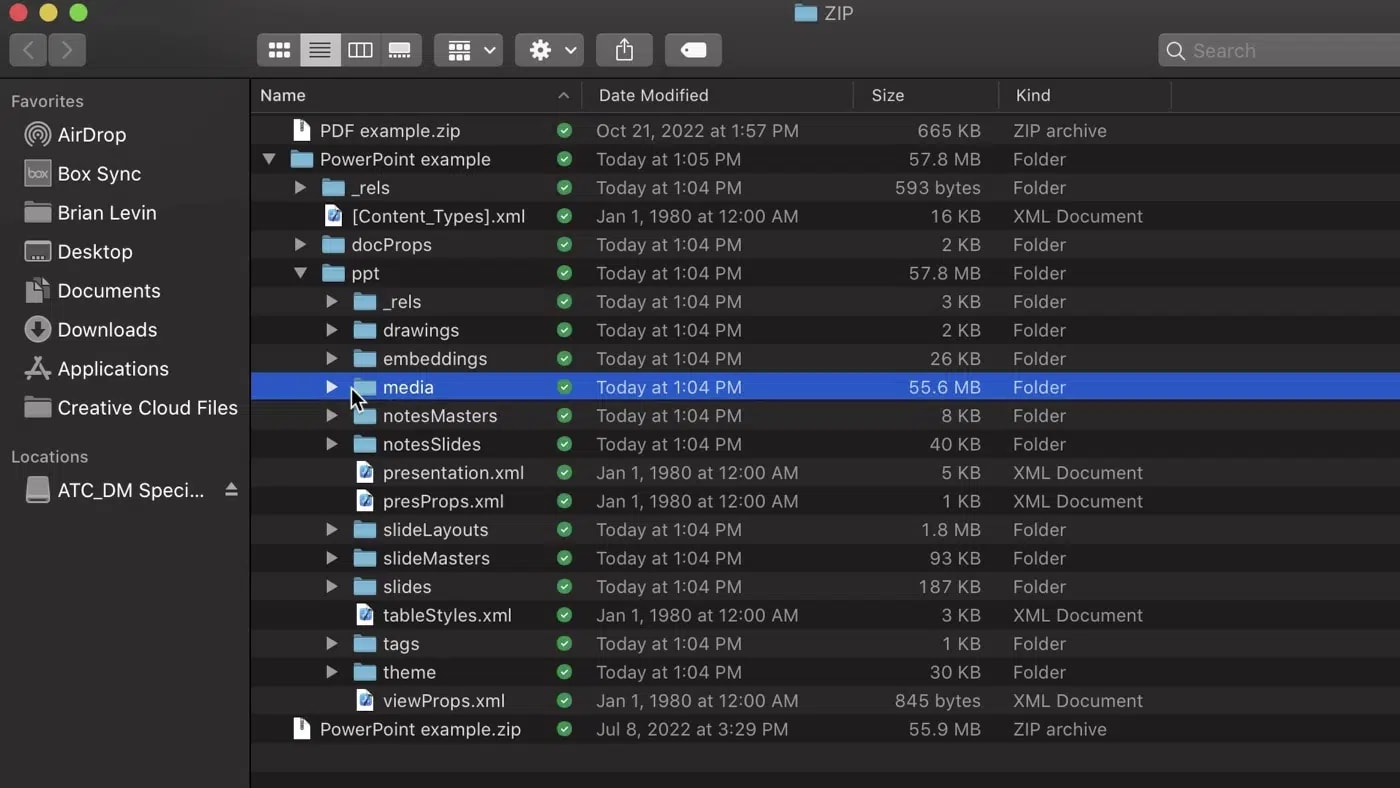The width and height of the screenshot is (1400, 788).
Task: Open the item grouping dropdown
Action: [x=468, y=50]
